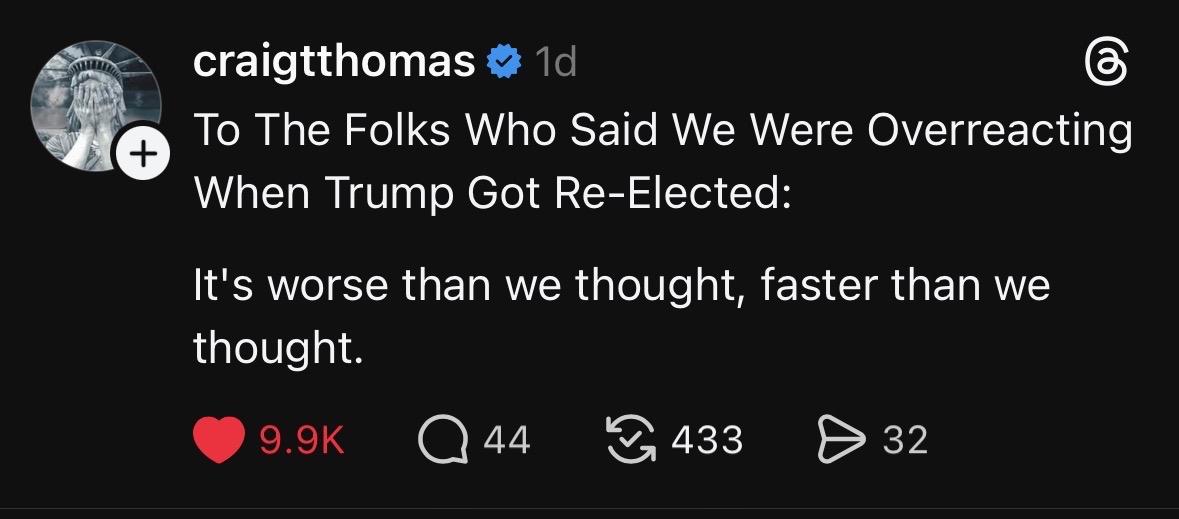This screenshot has height=519, width=1179.
Task: Follow craigtthomas with the plus button
Action: pyautogui.click(x=144, y=155)
